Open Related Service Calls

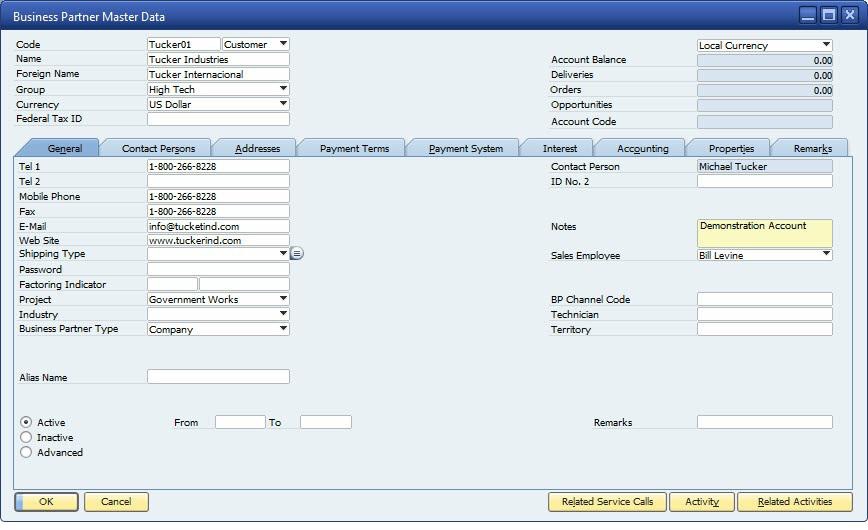[x=607, y=501]
